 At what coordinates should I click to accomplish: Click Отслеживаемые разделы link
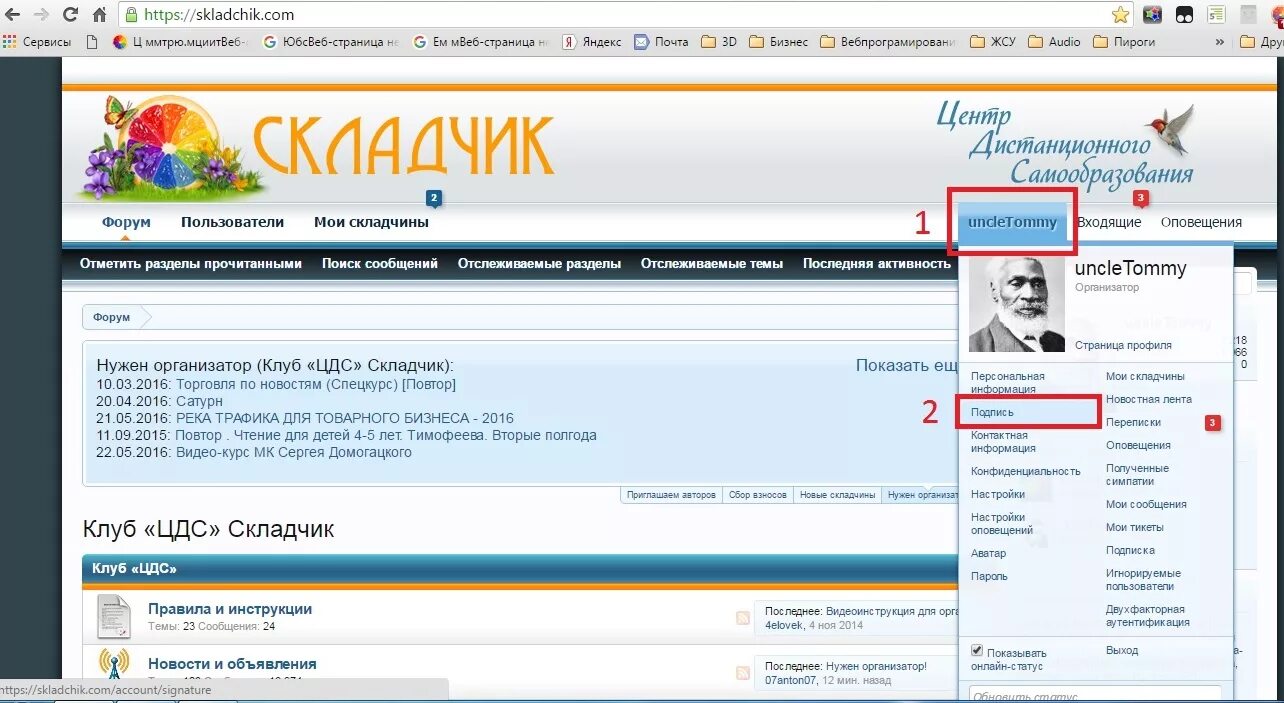pos(539,264)
